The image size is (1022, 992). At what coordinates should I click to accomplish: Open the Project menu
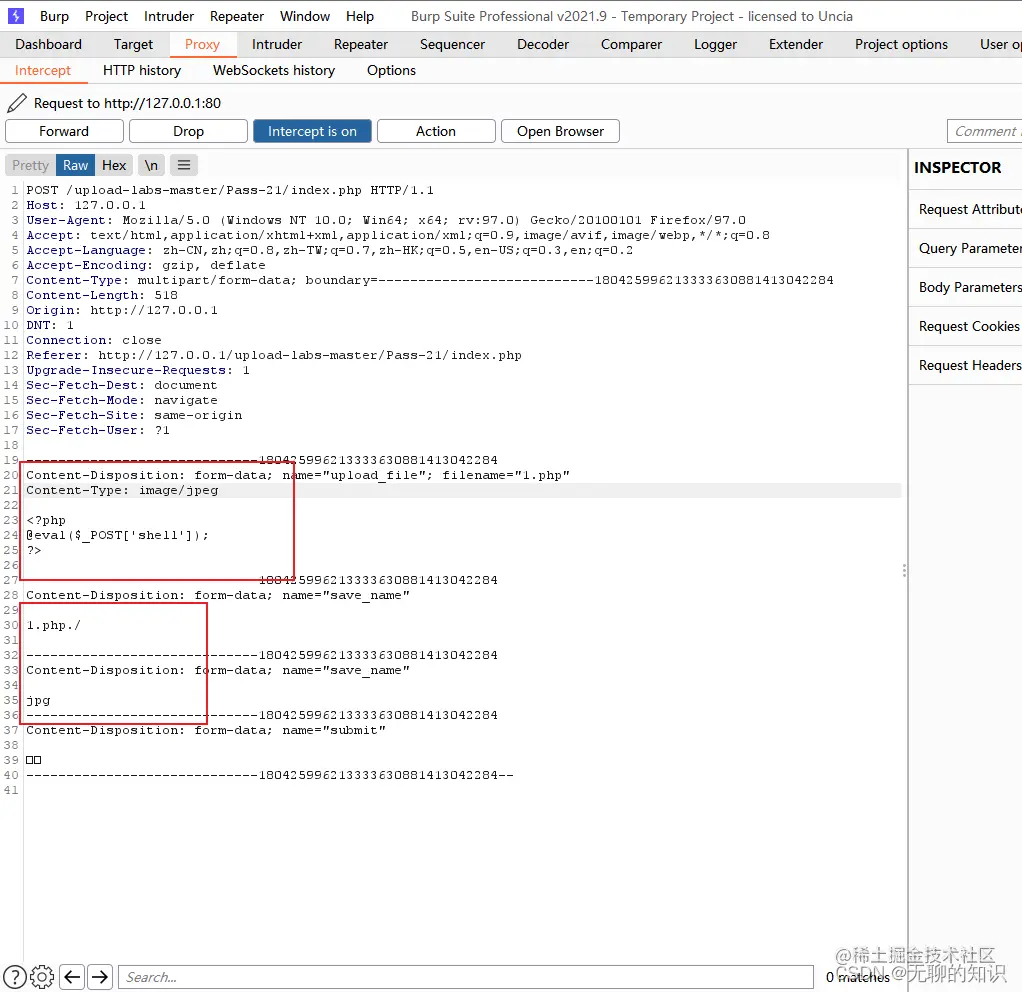(106, 16)
